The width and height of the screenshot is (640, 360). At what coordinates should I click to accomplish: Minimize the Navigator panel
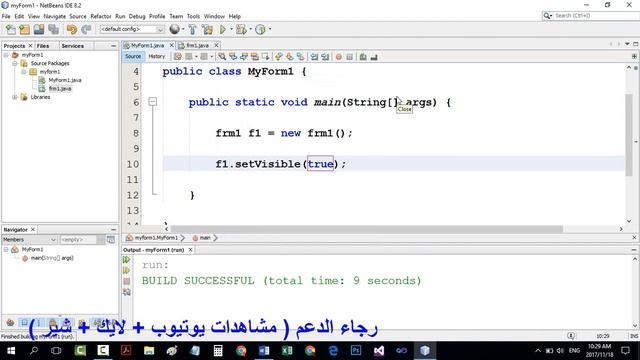113,229
